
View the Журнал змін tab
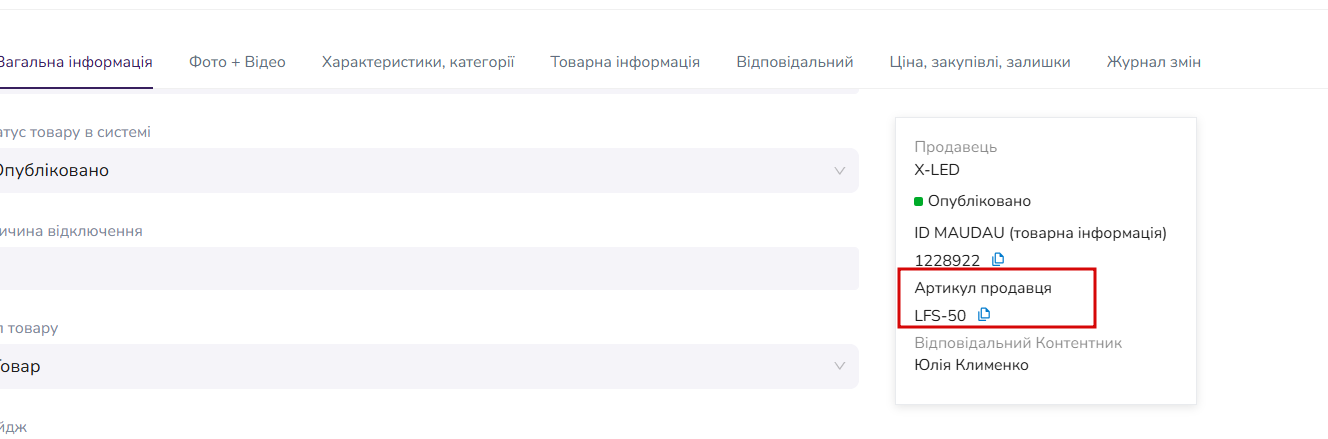1154,62
